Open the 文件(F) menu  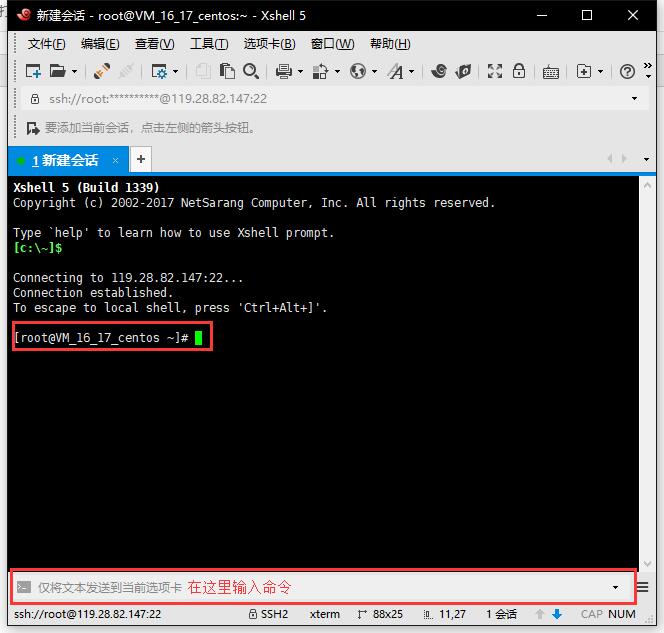pyautogui.click(x=46, y=44)
